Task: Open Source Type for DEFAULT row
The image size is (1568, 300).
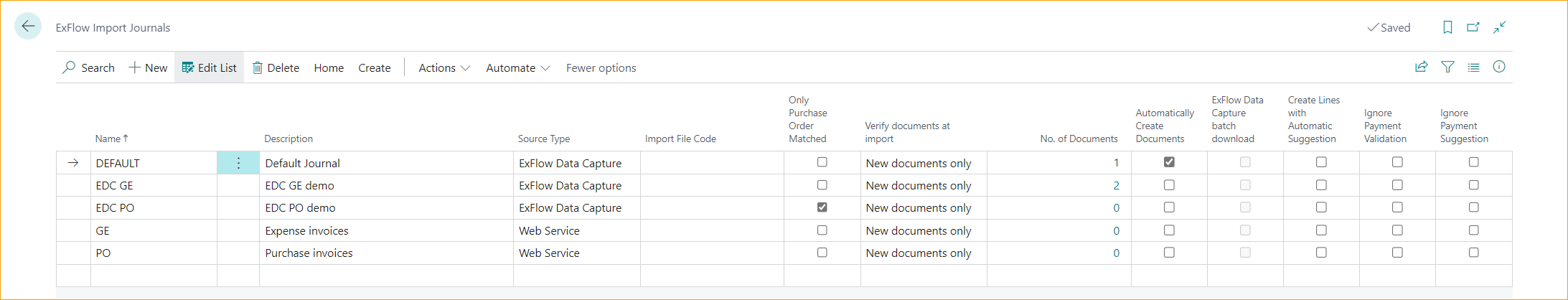Action: coord(577,163)
